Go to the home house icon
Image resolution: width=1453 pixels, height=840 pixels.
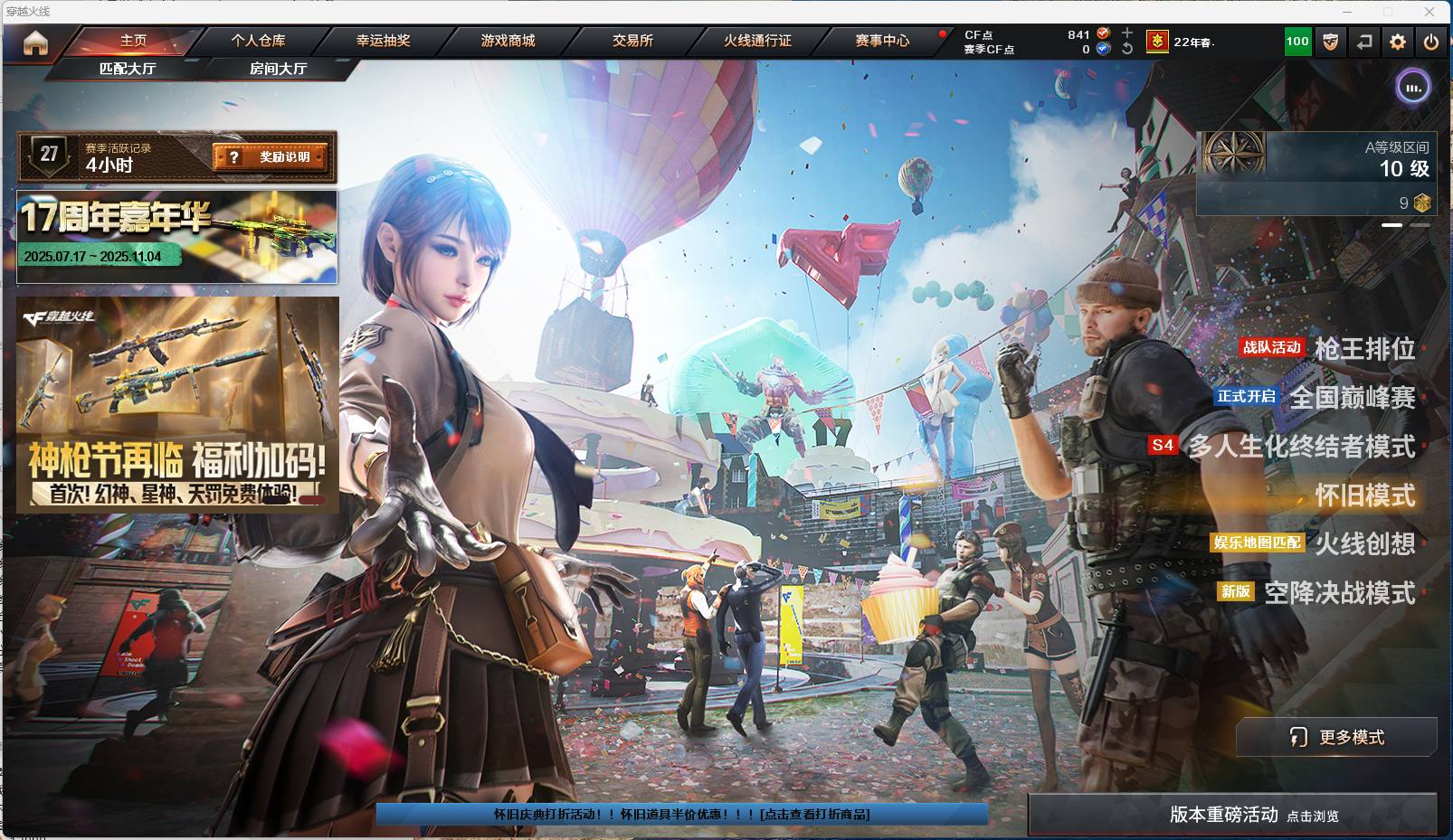pos(35,42)
